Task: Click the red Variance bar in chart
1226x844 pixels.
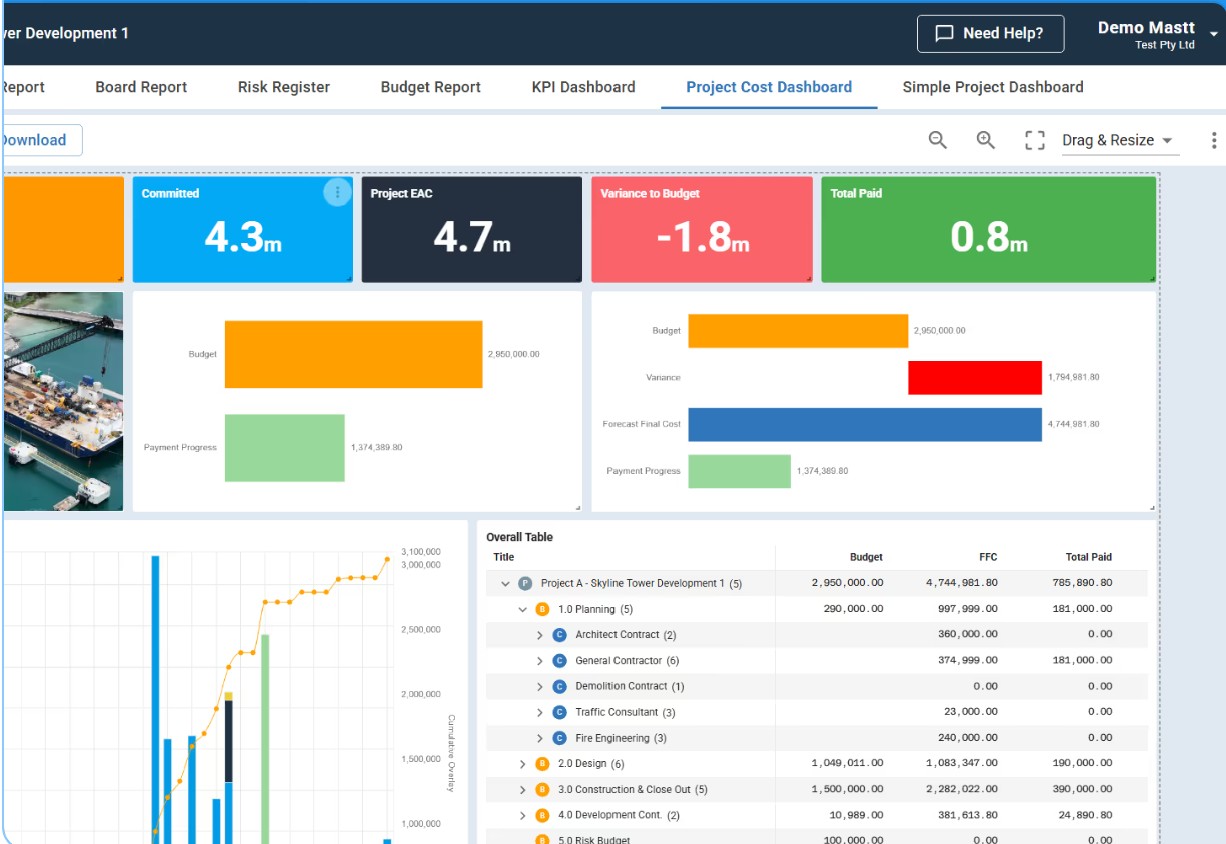Action: click(x=974, y=378)
